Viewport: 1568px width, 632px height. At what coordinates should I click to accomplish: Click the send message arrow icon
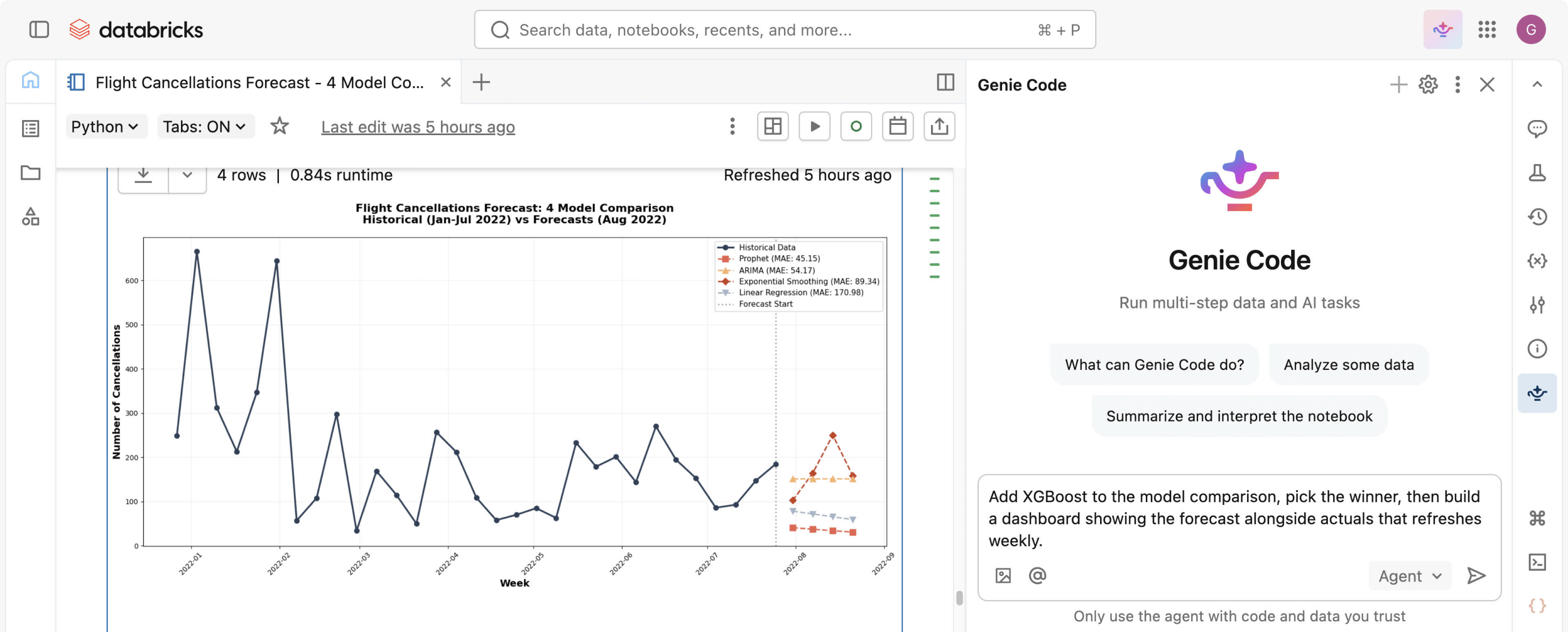1475,575
